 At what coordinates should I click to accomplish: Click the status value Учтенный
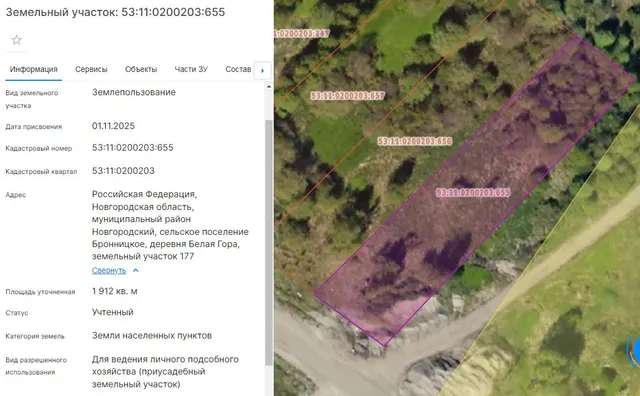pyautogui.click(x=113, y=312)
